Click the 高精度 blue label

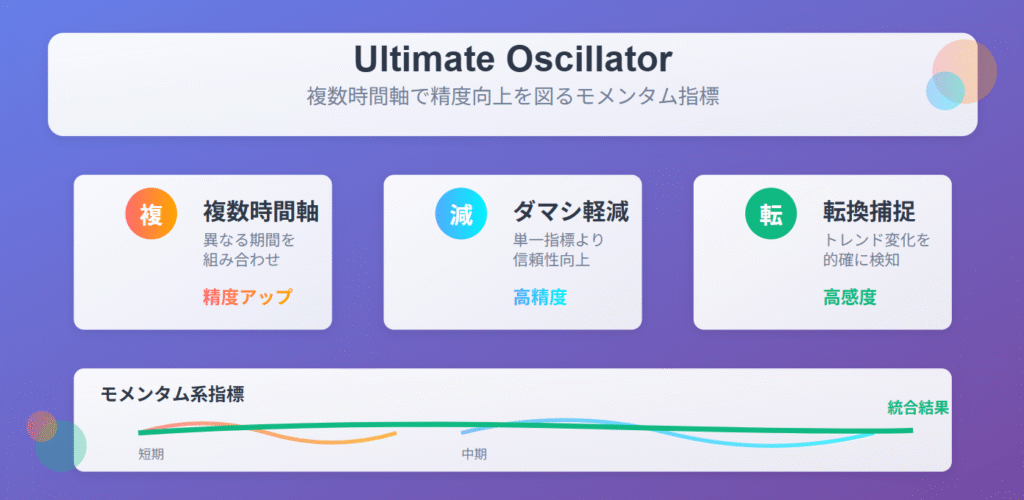click(539, 297)
